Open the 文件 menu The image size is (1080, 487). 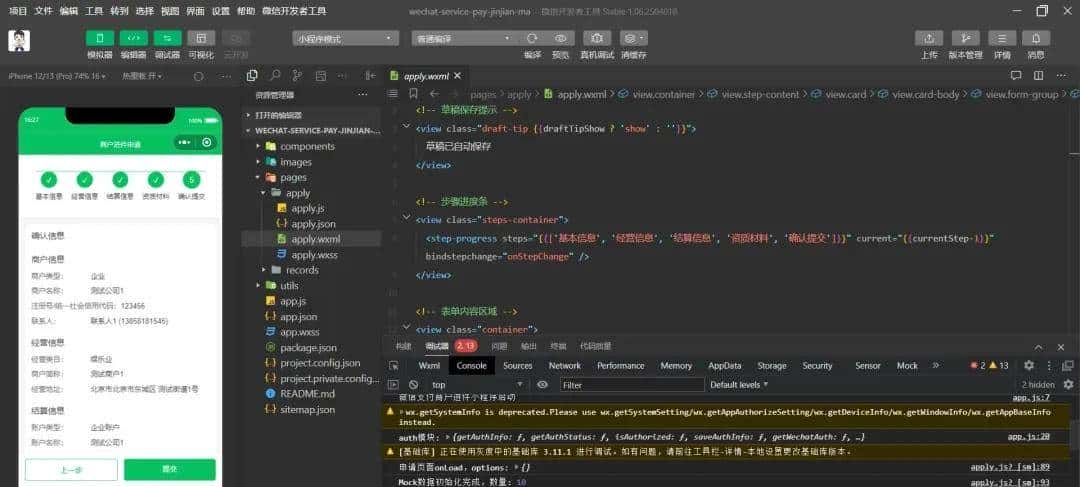pyautogui.click(x=43, y=11)
